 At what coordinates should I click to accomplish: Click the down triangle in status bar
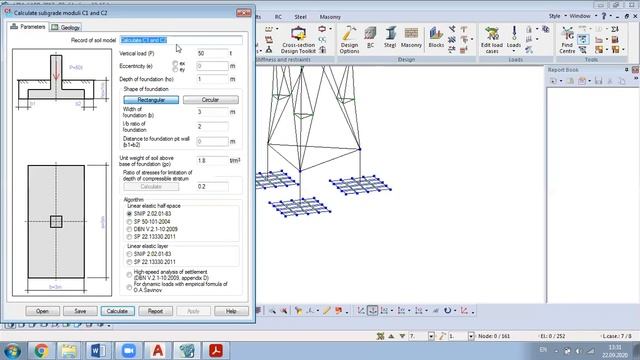(x=402, y=336)
